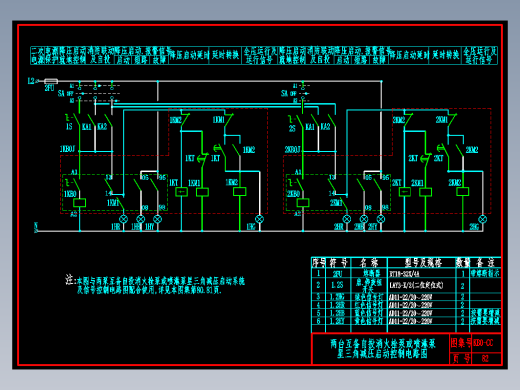Click the 注 note paragraph text

coord(155,284)
